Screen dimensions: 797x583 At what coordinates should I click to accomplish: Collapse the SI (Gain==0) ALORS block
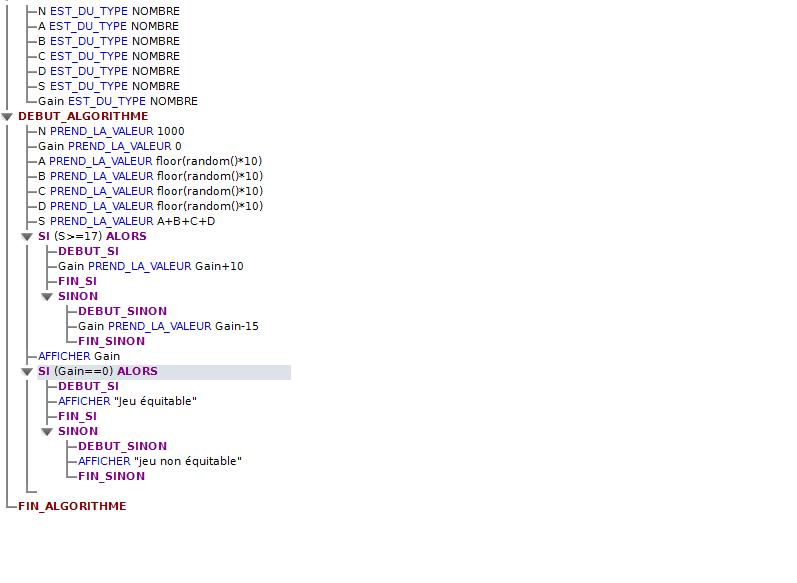click(27, 372)
